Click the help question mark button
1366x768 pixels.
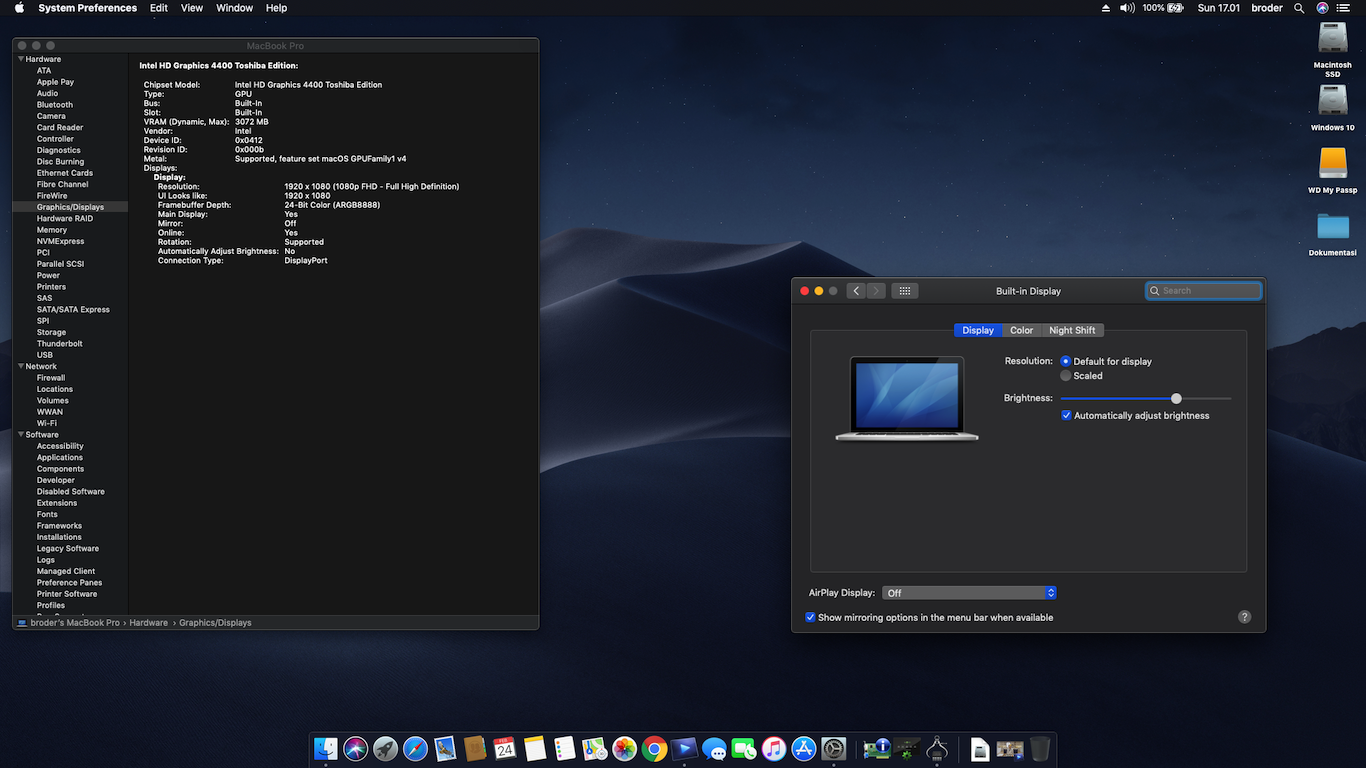tap(1245, 617)
